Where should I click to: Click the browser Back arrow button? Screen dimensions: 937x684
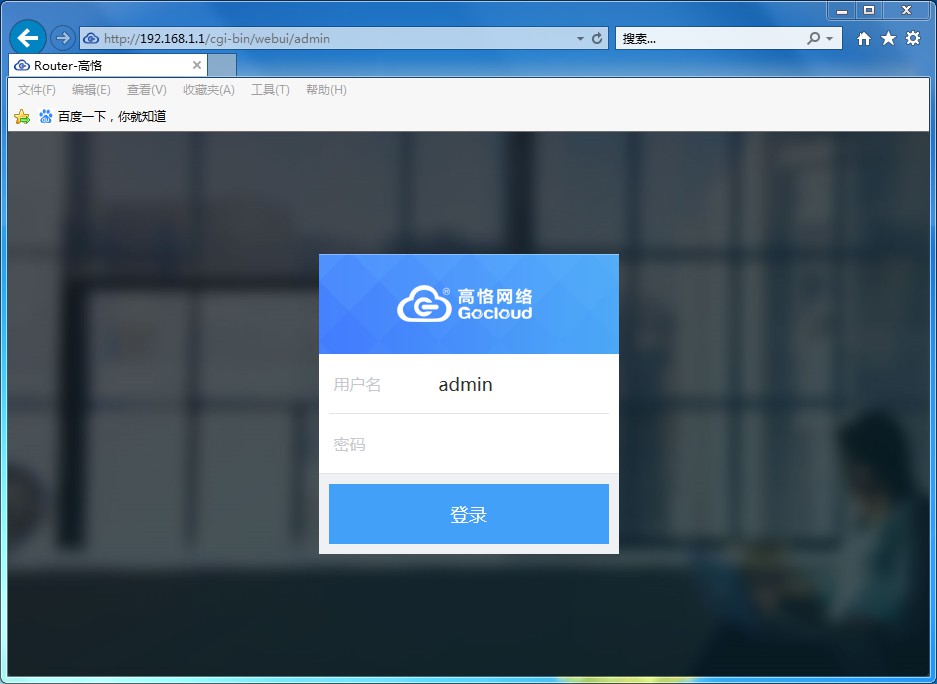pyautogui.click(x=27, y=38)
